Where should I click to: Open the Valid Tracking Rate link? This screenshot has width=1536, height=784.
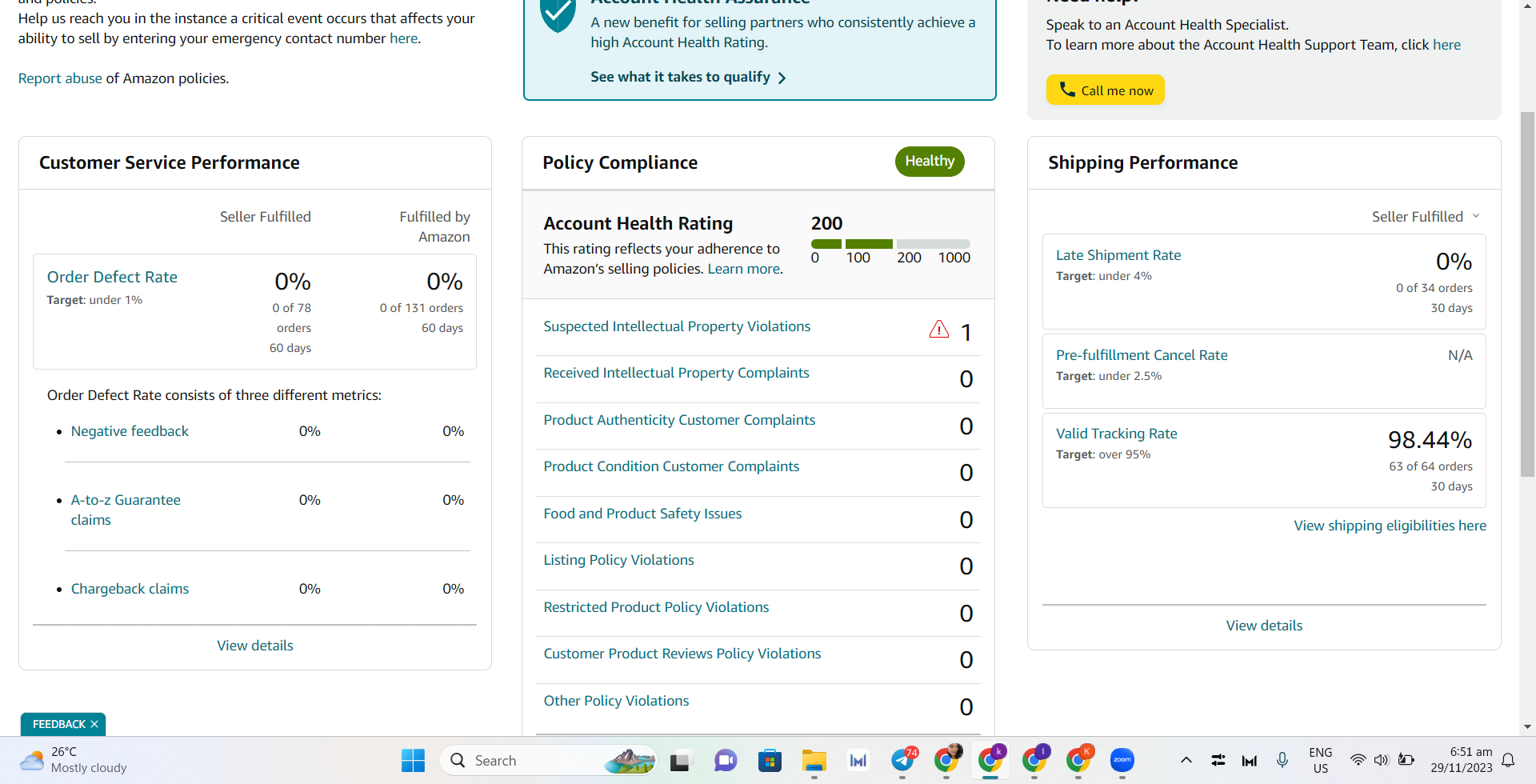[x=1117, y=434]
